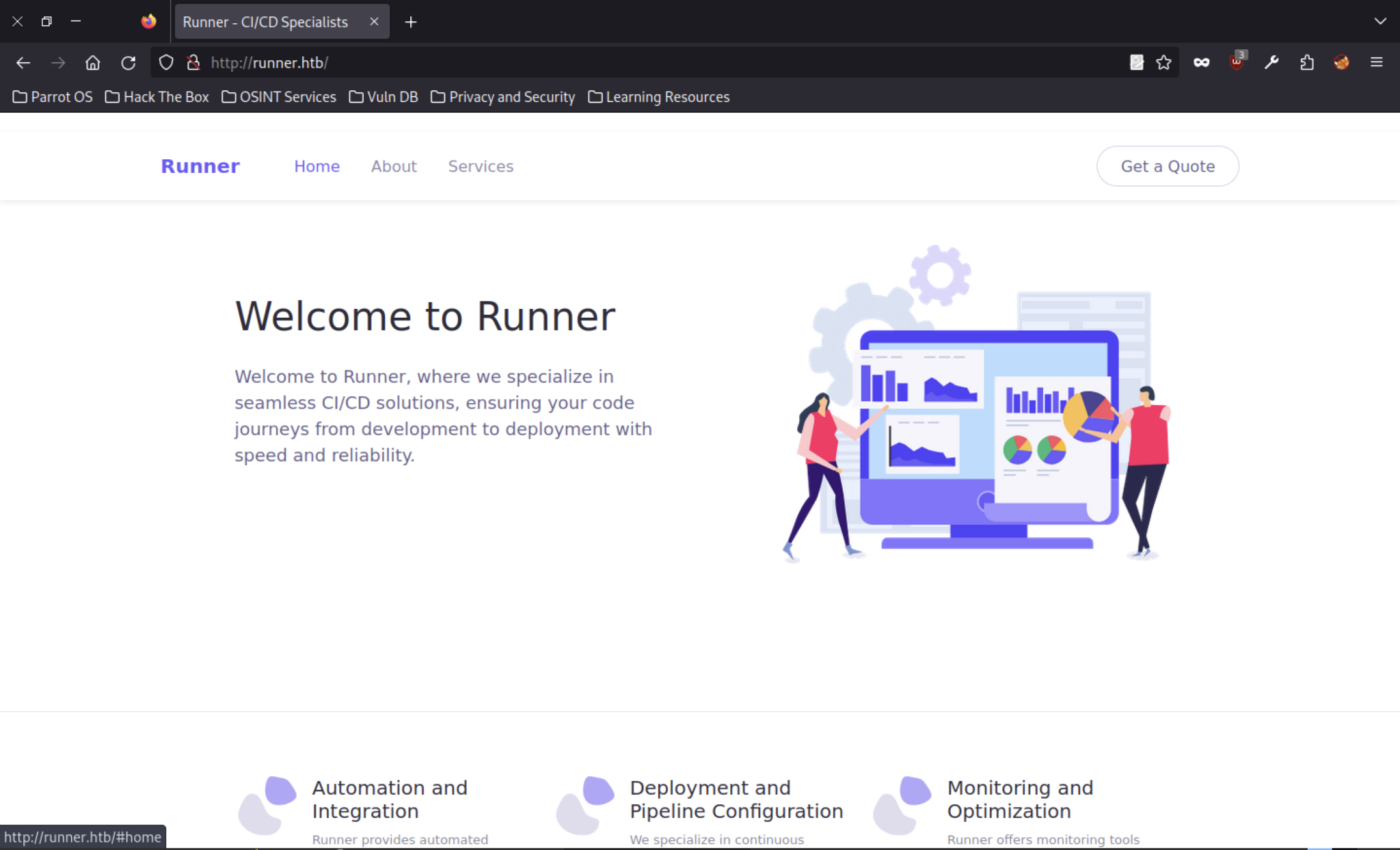
Task: Open the browser home page icon
Action: coord(93,63)
